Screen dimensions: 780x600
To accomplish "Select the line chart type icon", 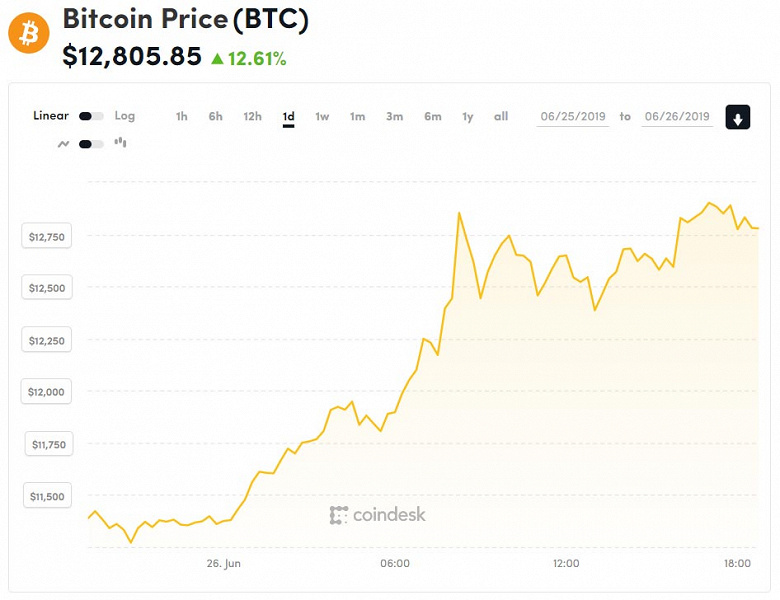I will click(x=63, y=144).
